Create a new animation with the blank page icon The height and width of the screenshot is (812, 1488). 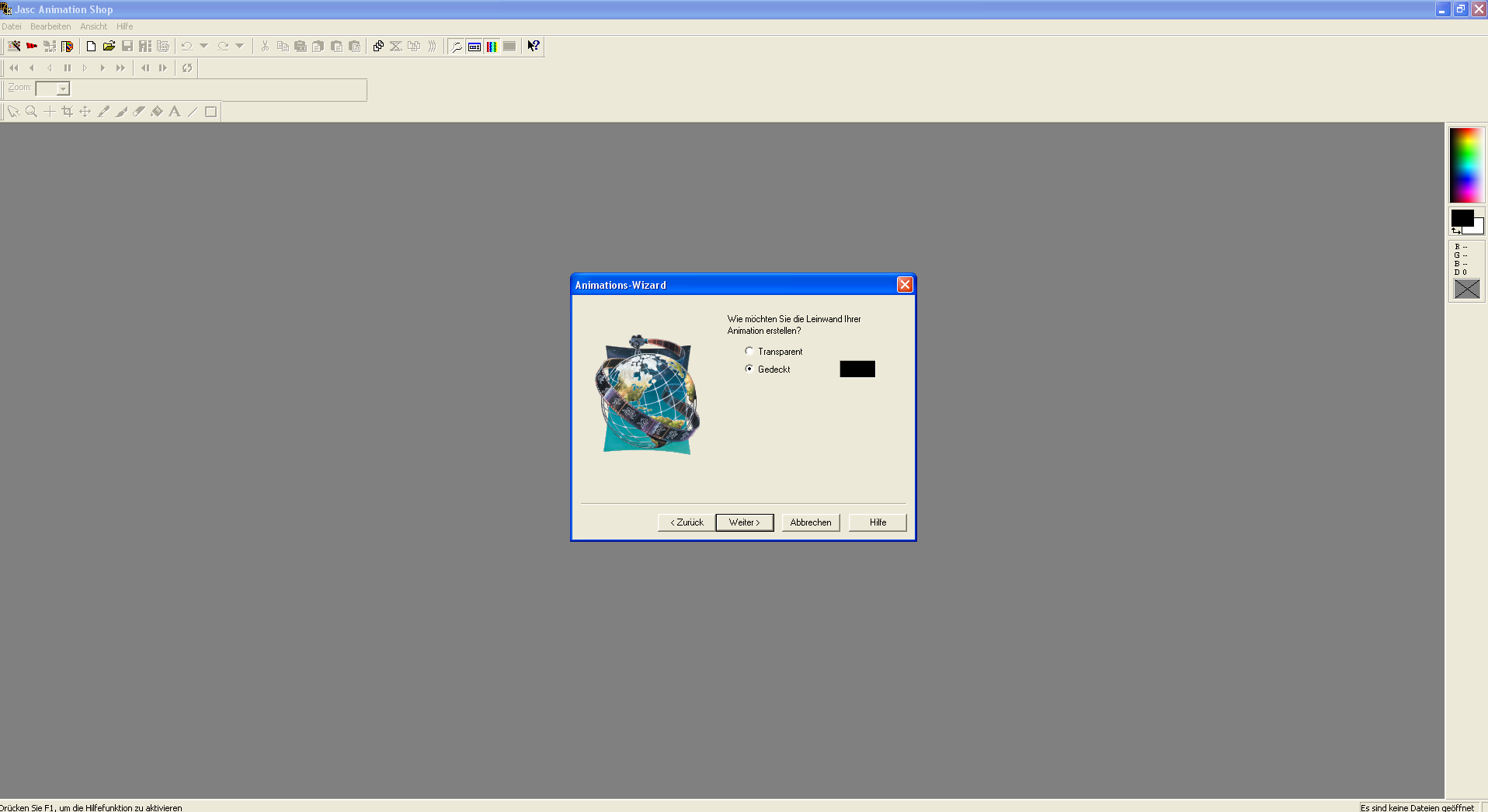[91, 47]
